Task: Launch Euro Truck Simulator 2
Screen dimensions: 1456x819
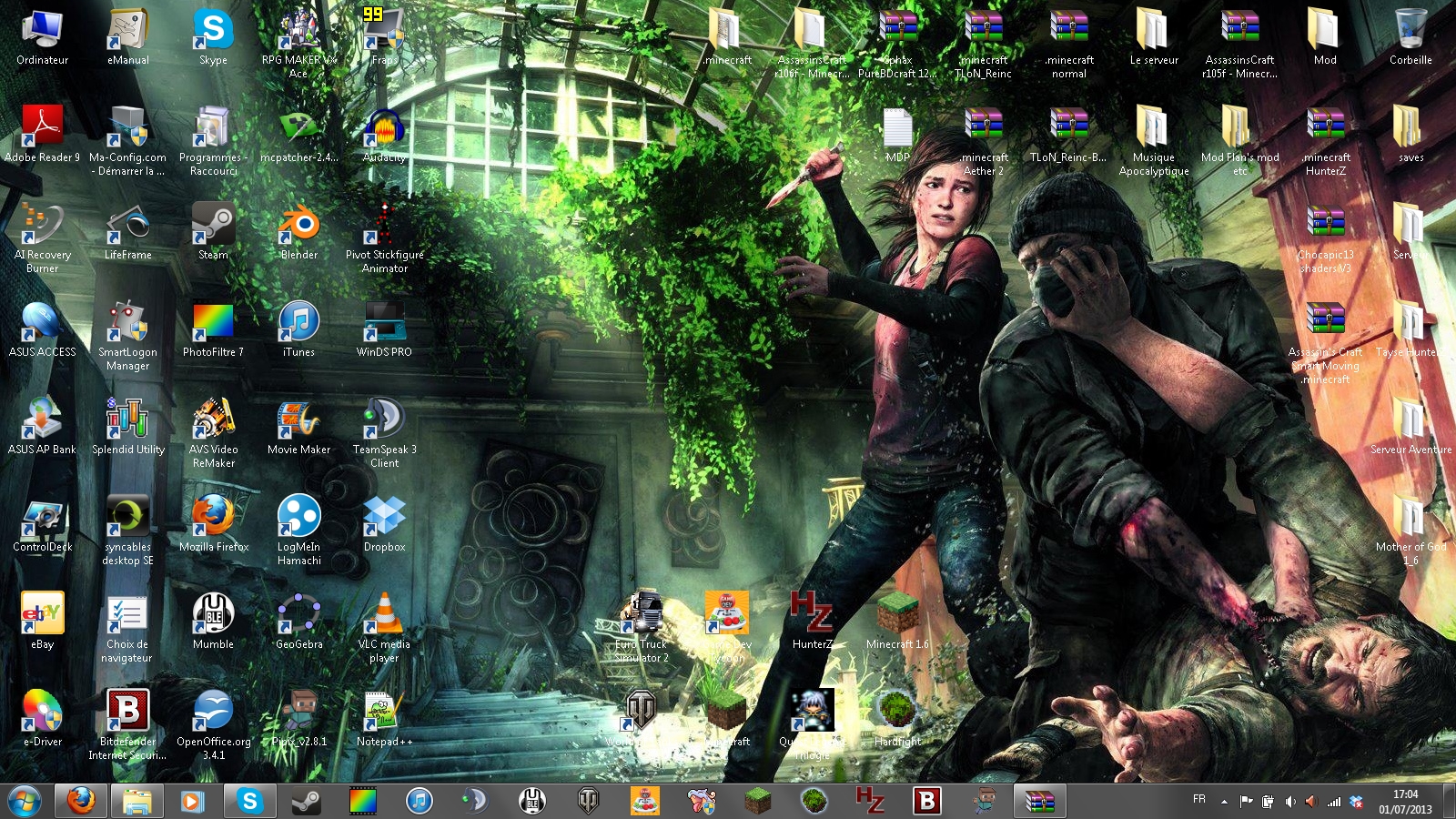Action: [x=642, y=627]
